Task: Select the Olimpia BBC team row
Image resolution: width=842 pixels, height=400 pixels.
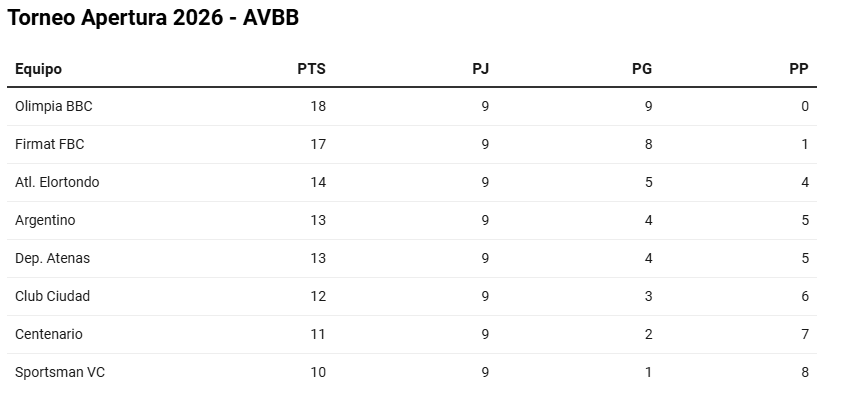Action: pos(54,106)
